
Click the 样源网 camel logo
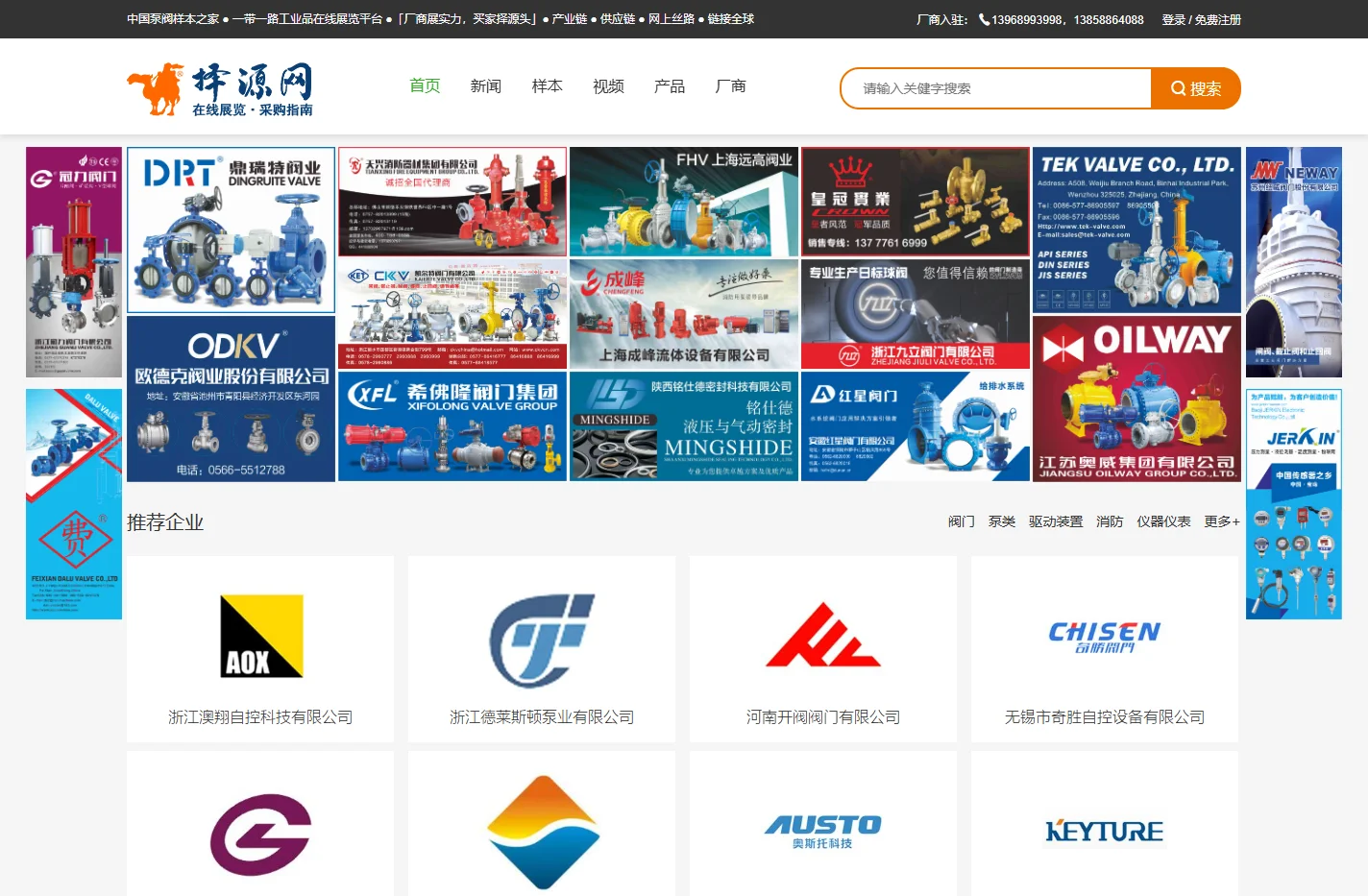tap(220, 88)
